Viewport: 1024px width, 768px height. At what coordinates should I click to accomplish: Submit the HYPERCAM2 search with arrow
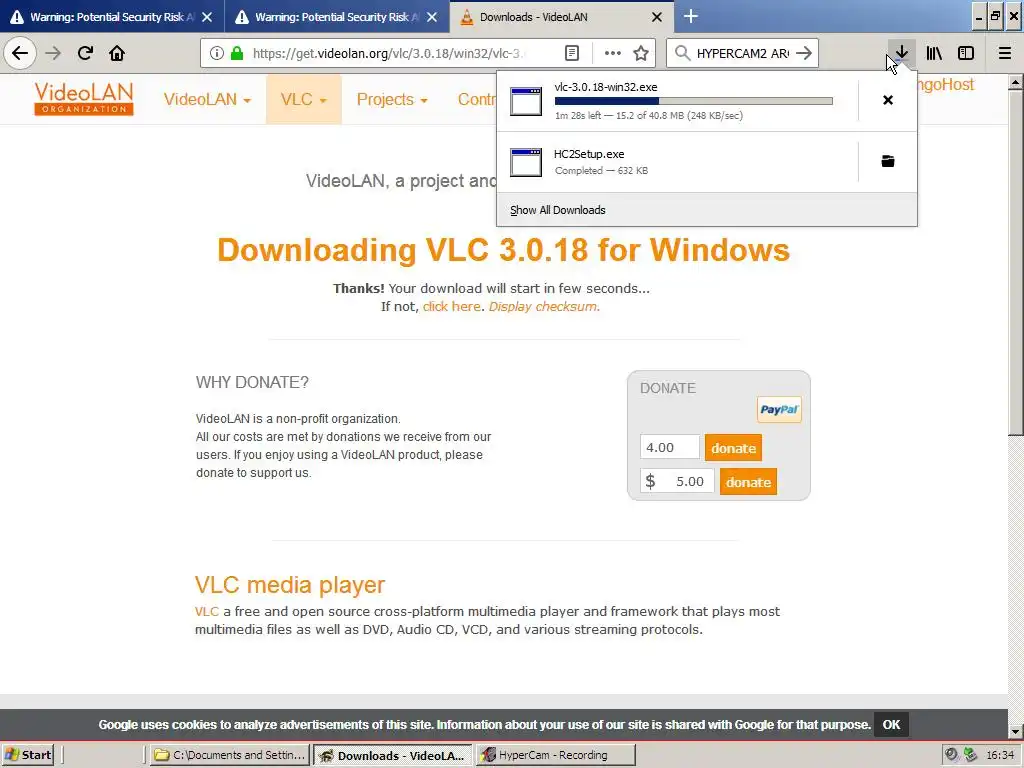pyautogui.click(x=805, y=53)
